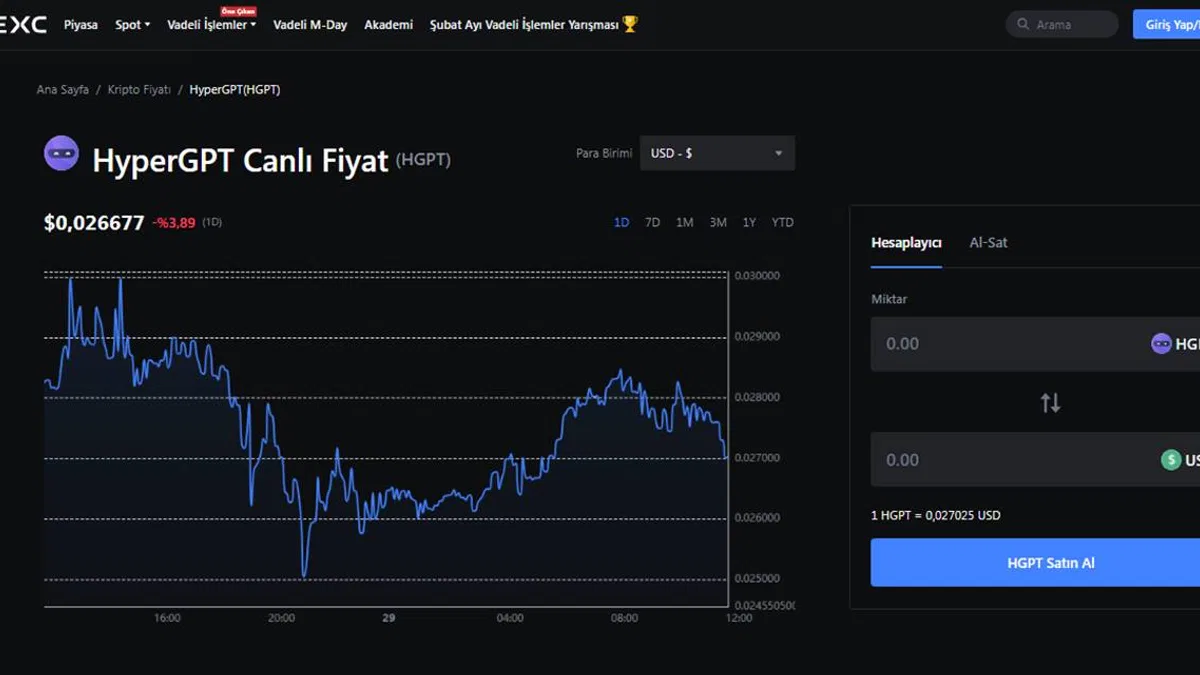Open Vadeli M-Day page
Viewport: 1200px width, 675px height.
[x=310, y=25]
